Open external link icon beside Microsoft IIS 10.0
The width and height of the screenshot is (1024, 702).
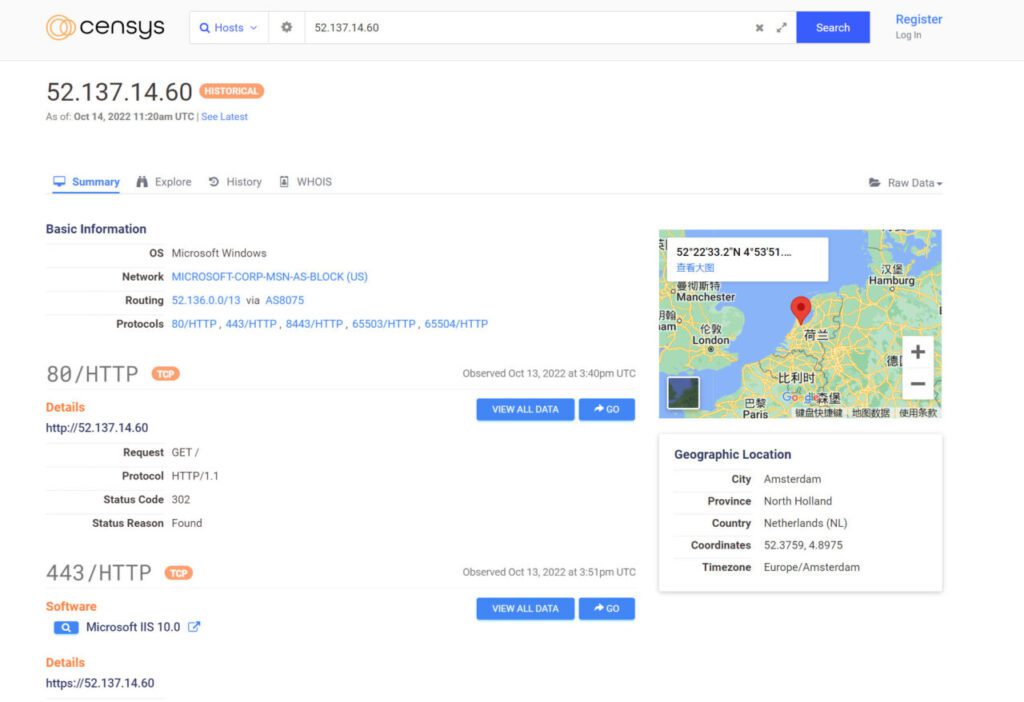(194, 627)
